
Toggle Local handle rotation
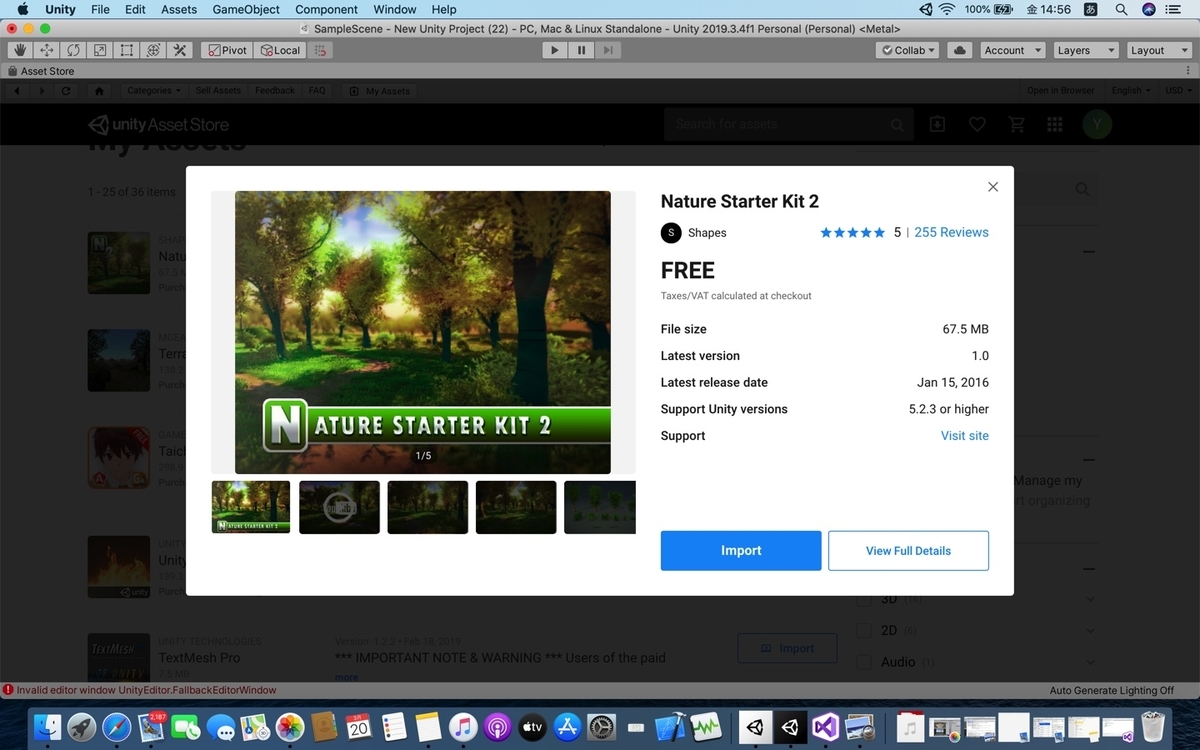coord(279,50)
